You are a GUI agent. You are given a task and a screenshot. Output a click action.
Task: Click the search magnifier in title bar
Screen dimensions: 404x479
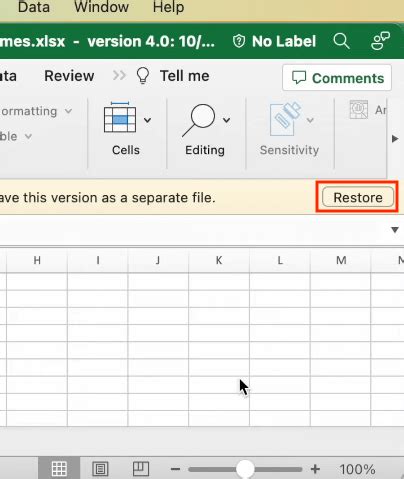coord(341,41)
